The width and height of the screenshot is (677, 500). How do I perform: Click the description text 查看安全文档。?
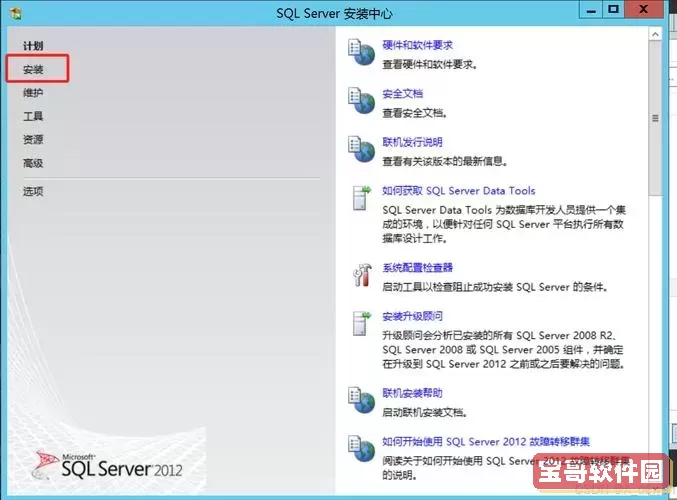(415, 113)
